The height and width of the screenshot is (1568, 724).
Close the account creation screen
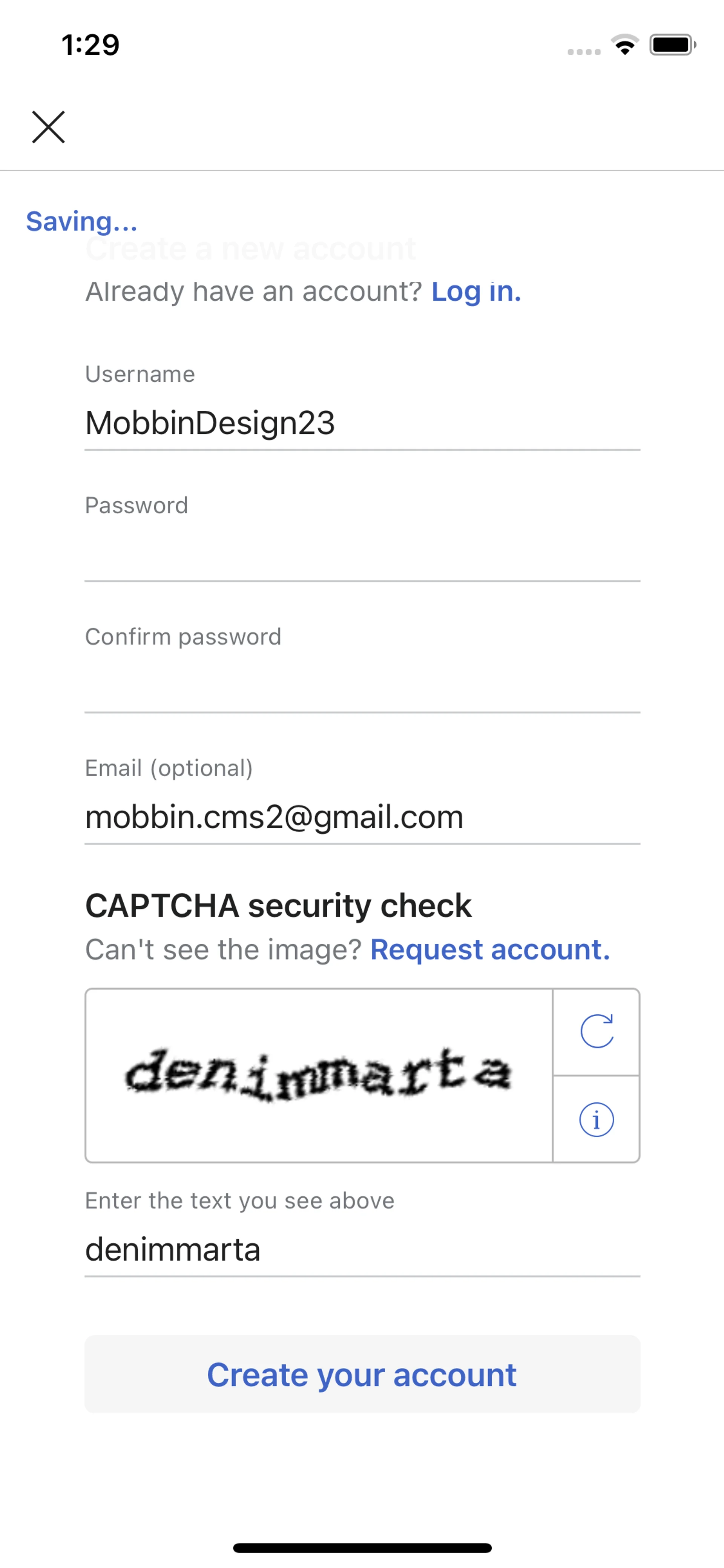48,127
